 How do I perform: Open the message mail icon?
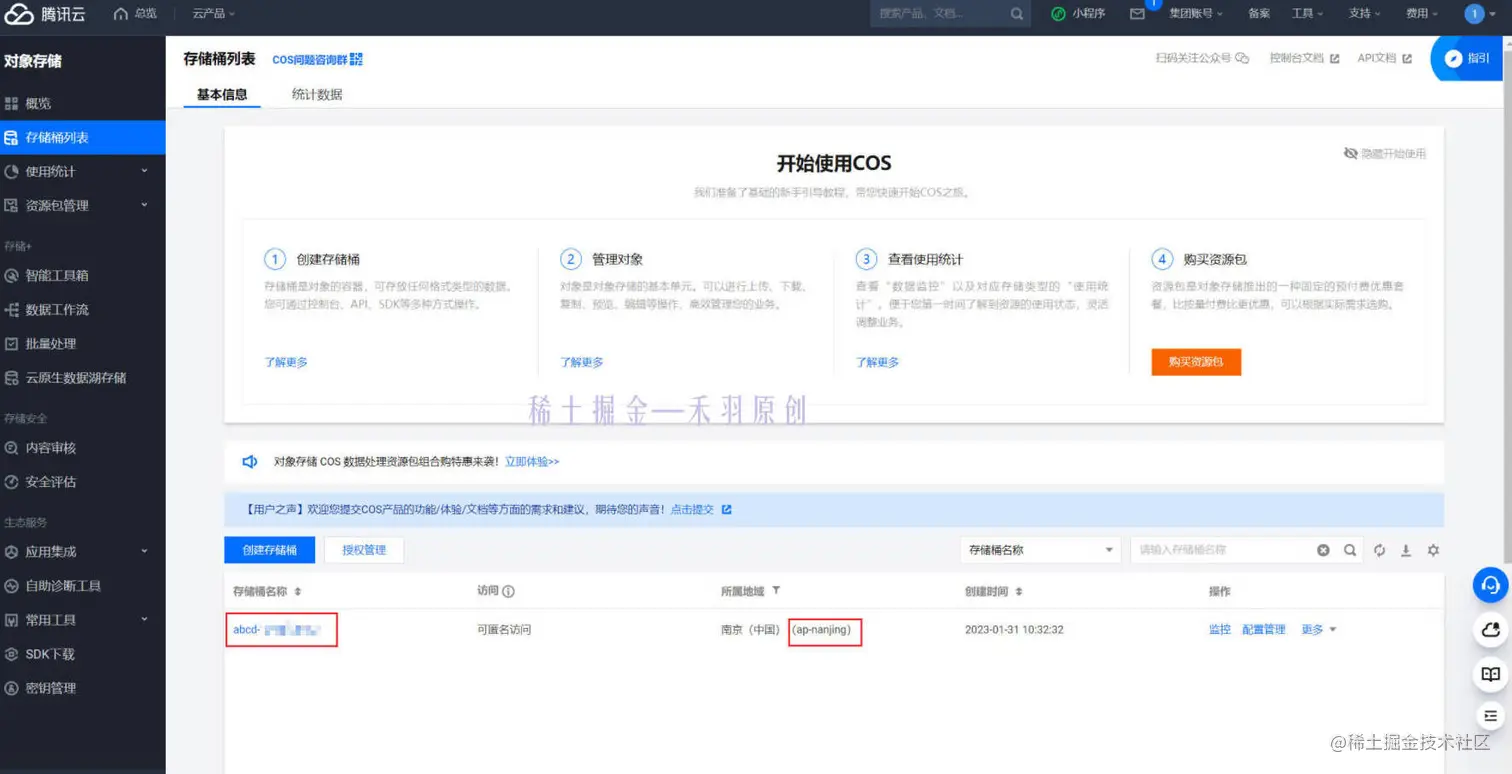pyautogui.click(x=1137, y=14)
